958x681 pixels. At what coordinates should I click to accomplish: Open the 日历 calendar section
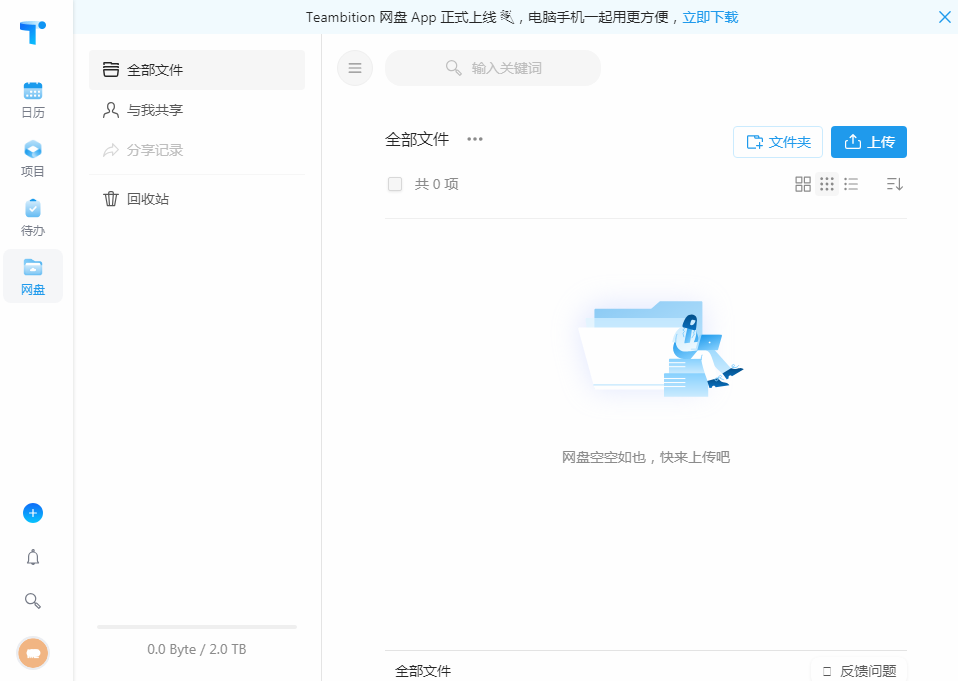pos(33,100)
